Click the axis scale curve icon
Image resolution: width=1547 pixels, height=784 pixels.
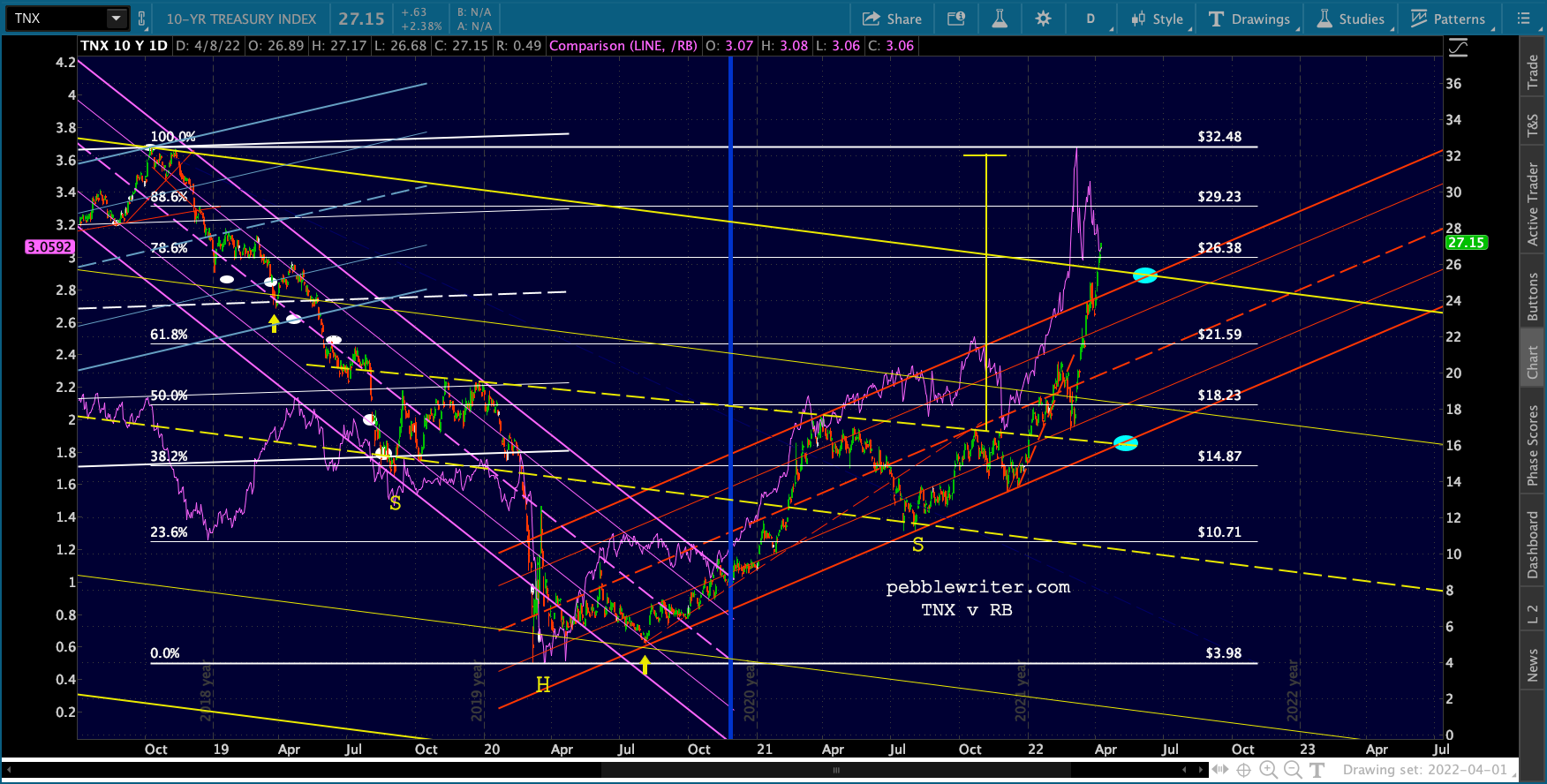pyautogui.click(x=1459, y=48)
